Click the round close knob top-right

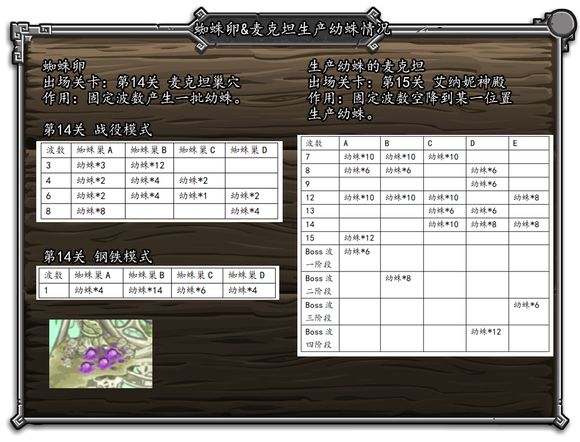562,23
